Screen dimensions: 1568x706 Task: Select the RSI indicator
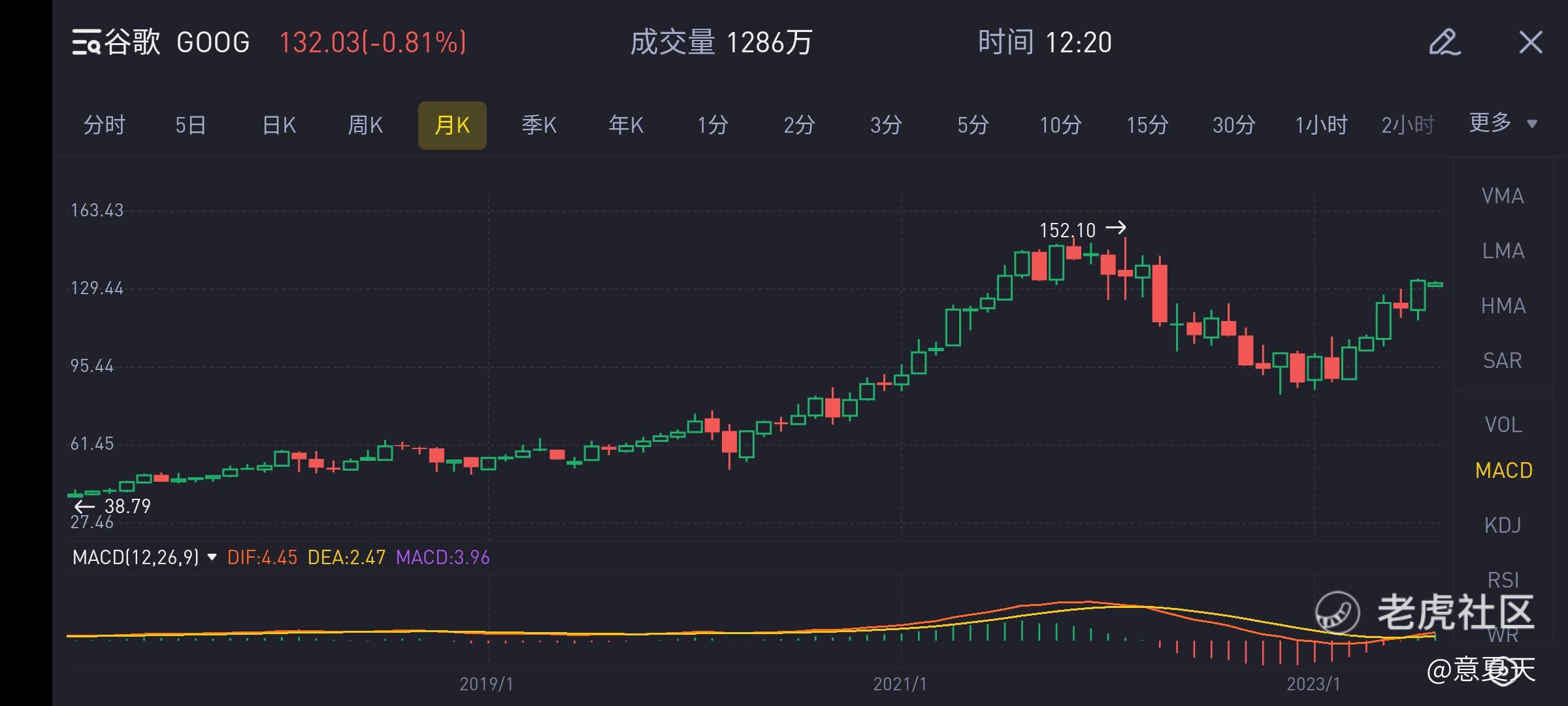1503,580
